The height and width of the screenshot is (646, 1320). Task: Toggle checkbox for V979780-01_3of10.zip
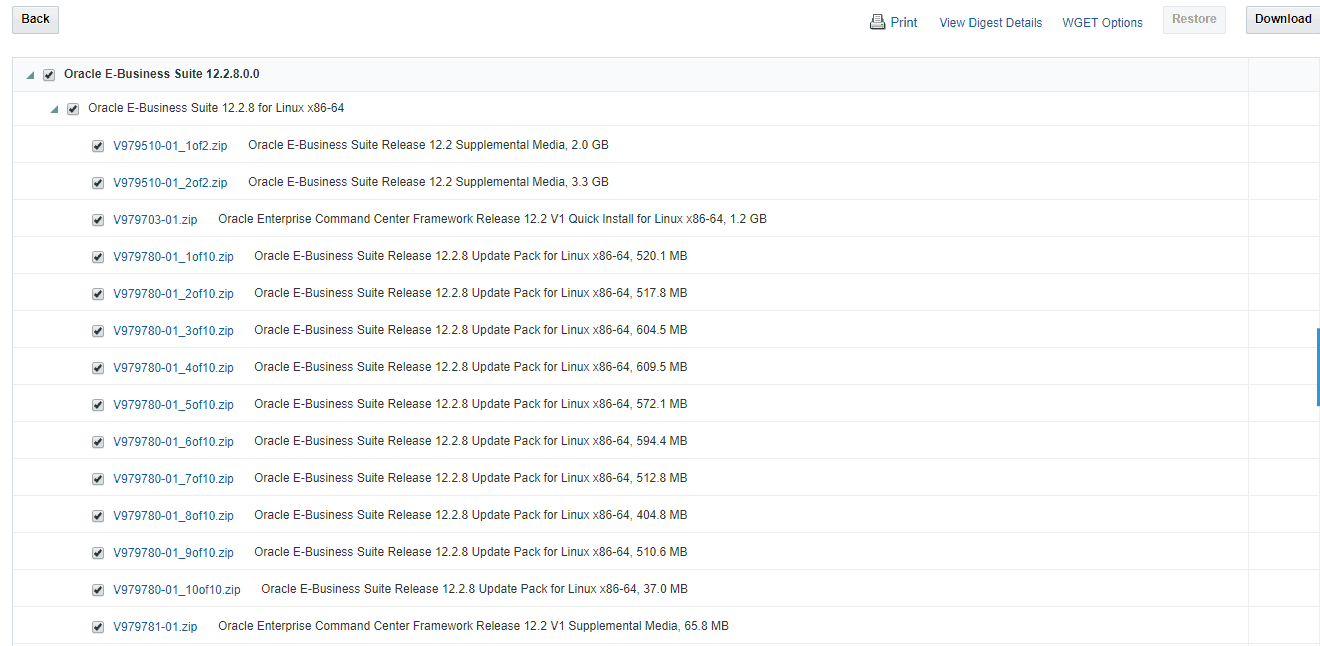[x=98, y=331]
